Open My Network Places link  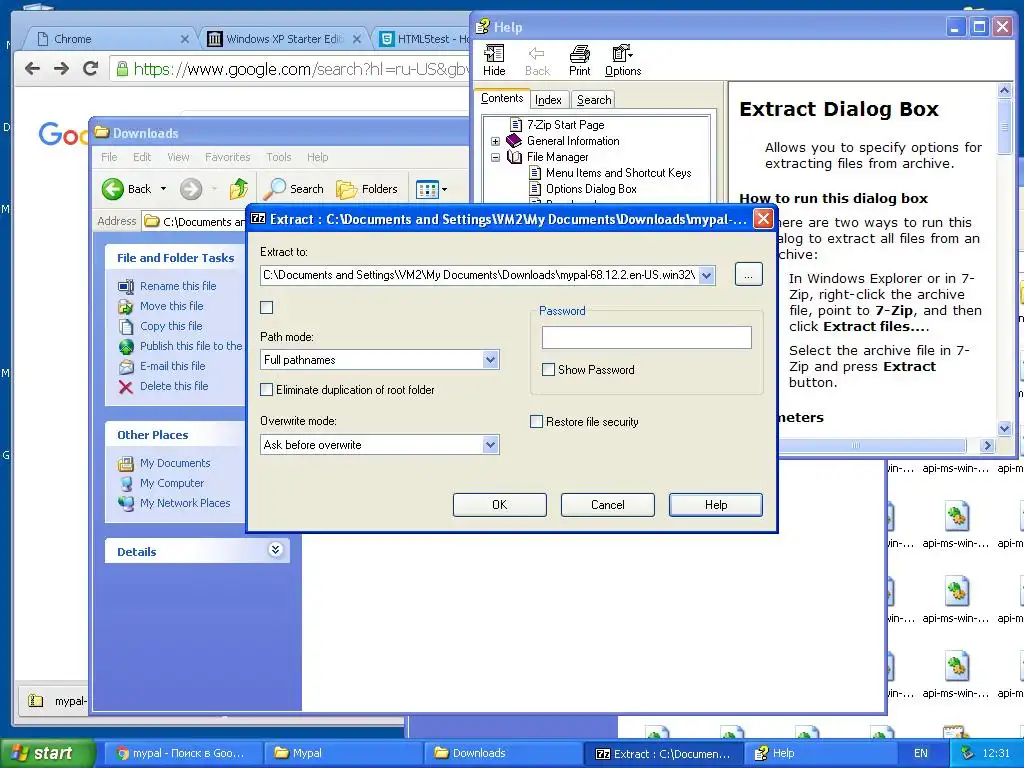185,504
